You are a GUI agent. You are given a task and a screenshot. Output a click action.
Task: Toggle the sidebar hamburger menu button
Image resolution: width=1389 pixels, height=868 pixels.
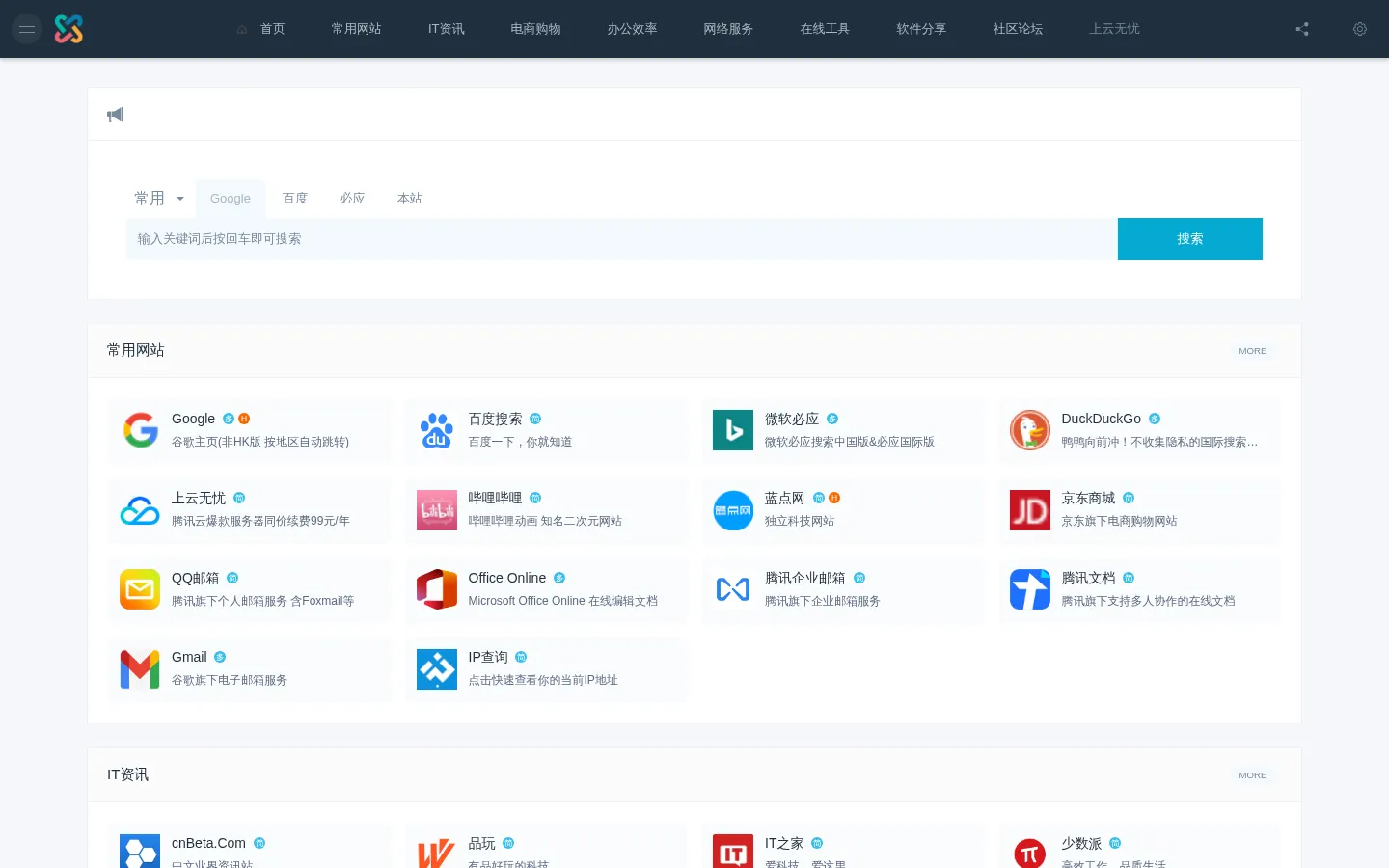tap(27, 29)
